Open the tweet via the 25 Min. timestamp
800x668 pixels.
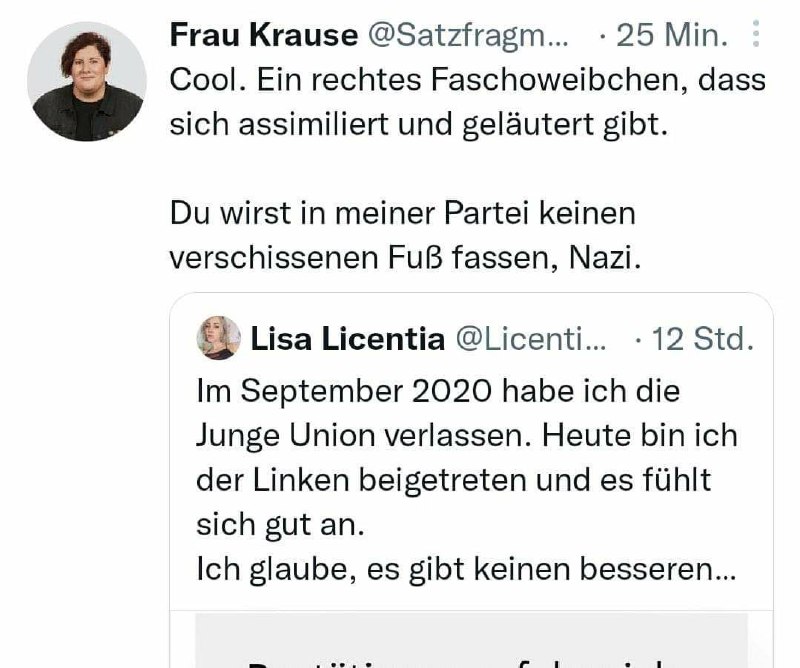point(670,35)
